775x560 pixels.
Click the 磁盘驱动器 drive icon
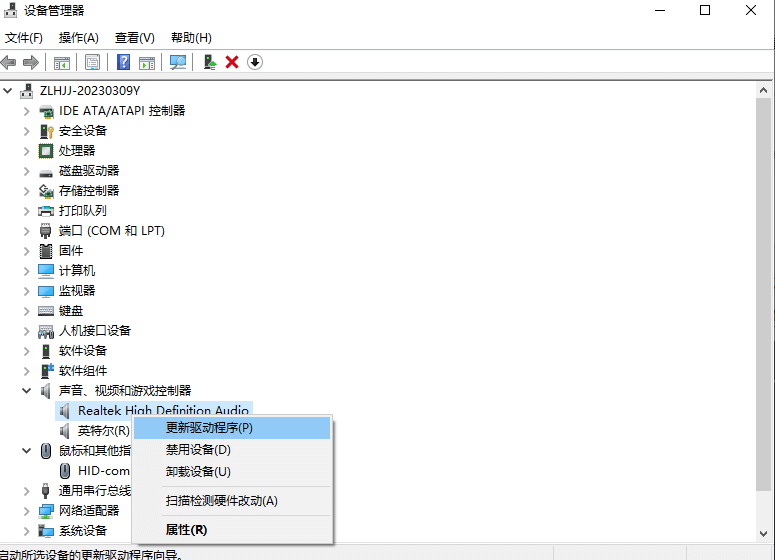coord(46,172)
